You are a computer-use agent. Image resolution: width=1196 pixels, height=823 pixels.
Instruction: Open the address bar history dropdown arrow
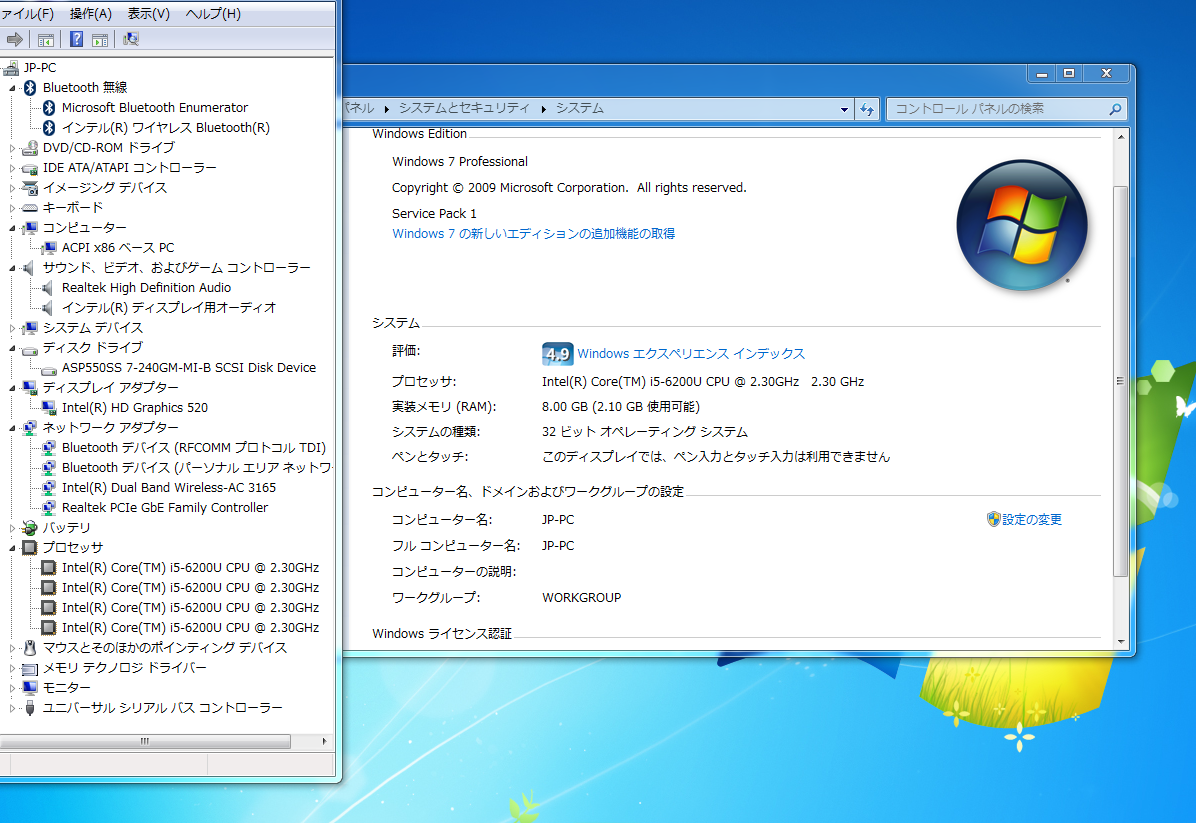coord(844,109)
